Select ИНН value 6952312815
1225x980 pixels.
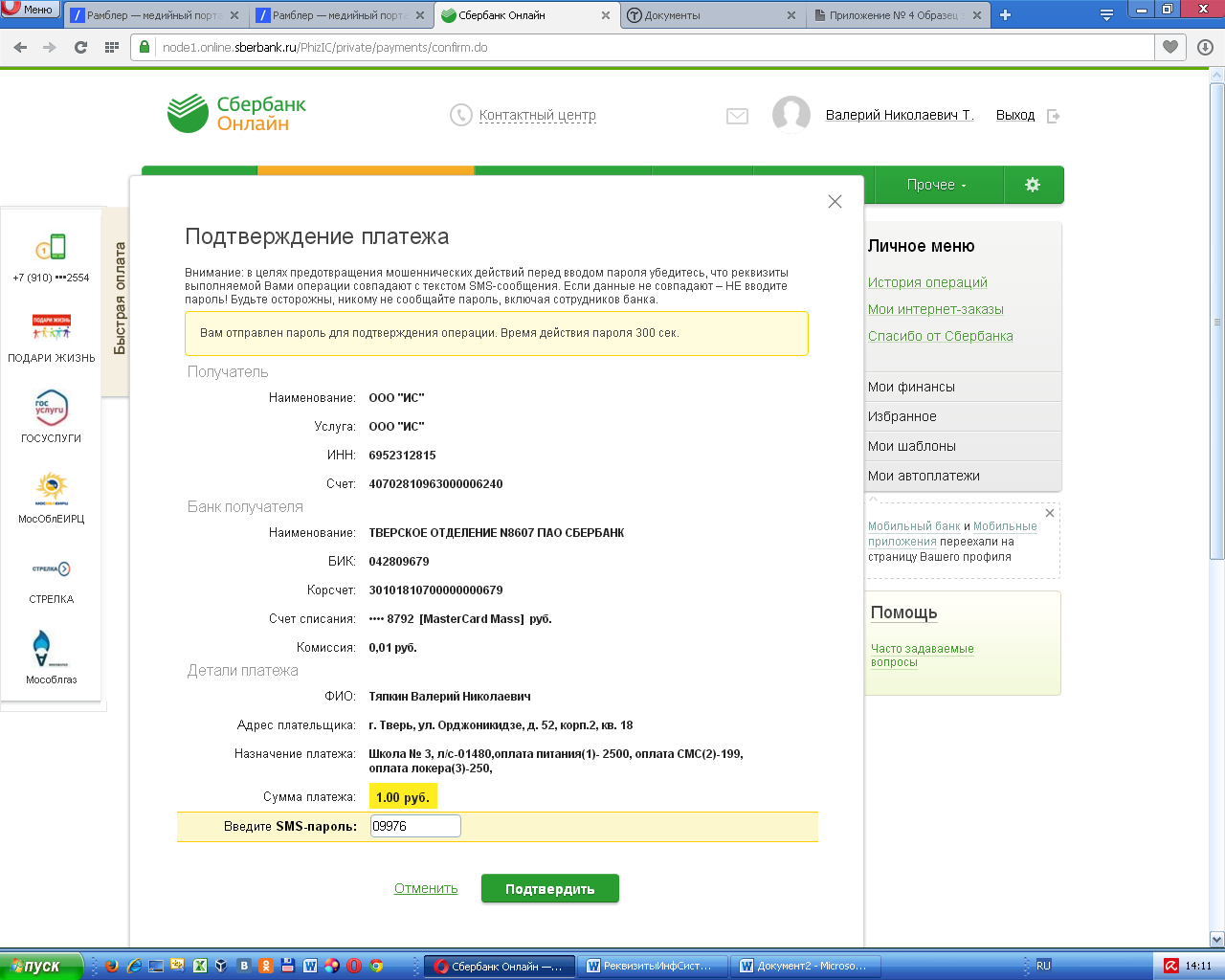[x=402, y=456]
